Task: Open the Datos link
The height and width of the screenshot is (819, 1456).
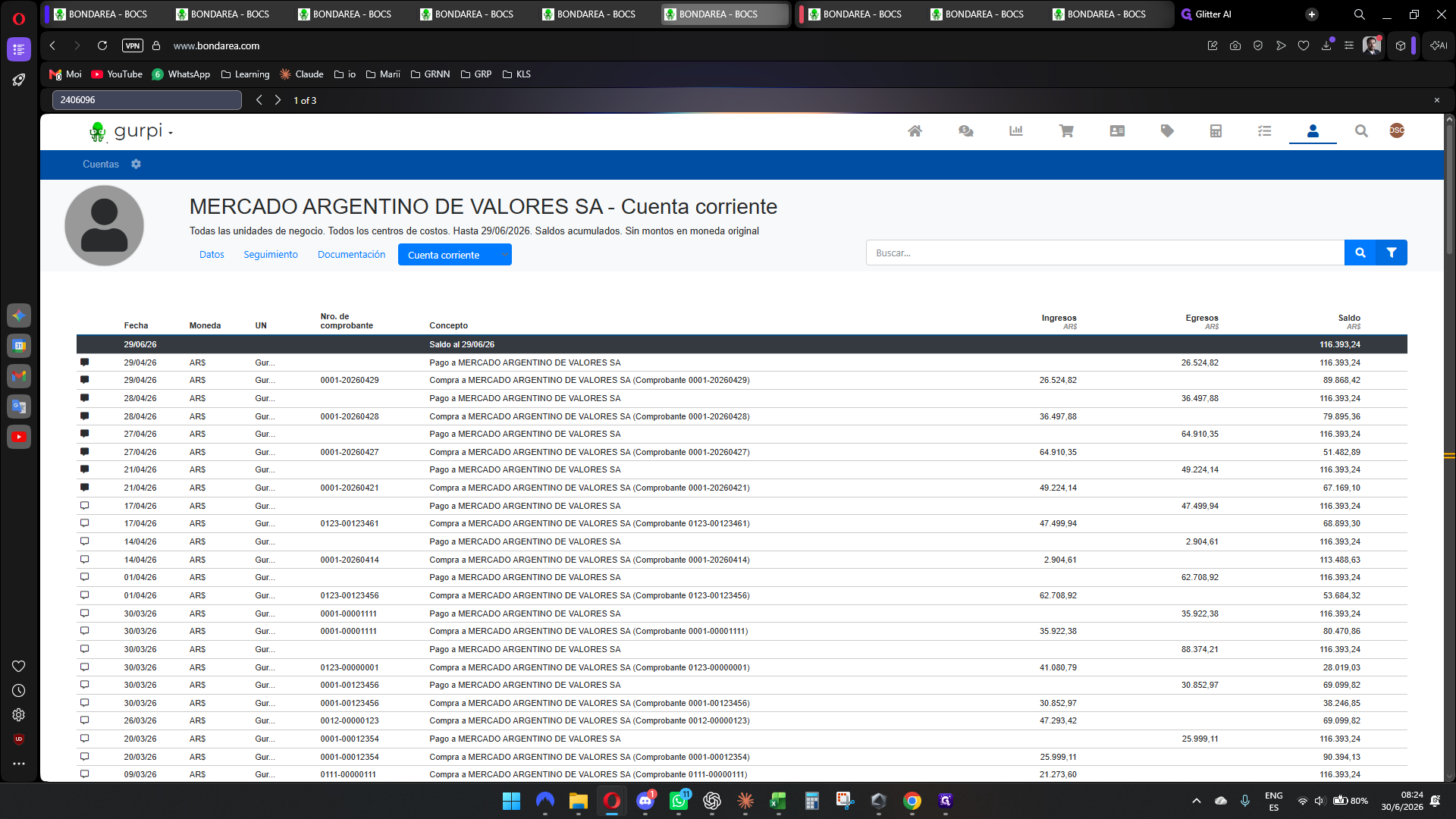Action: point(212,255)
